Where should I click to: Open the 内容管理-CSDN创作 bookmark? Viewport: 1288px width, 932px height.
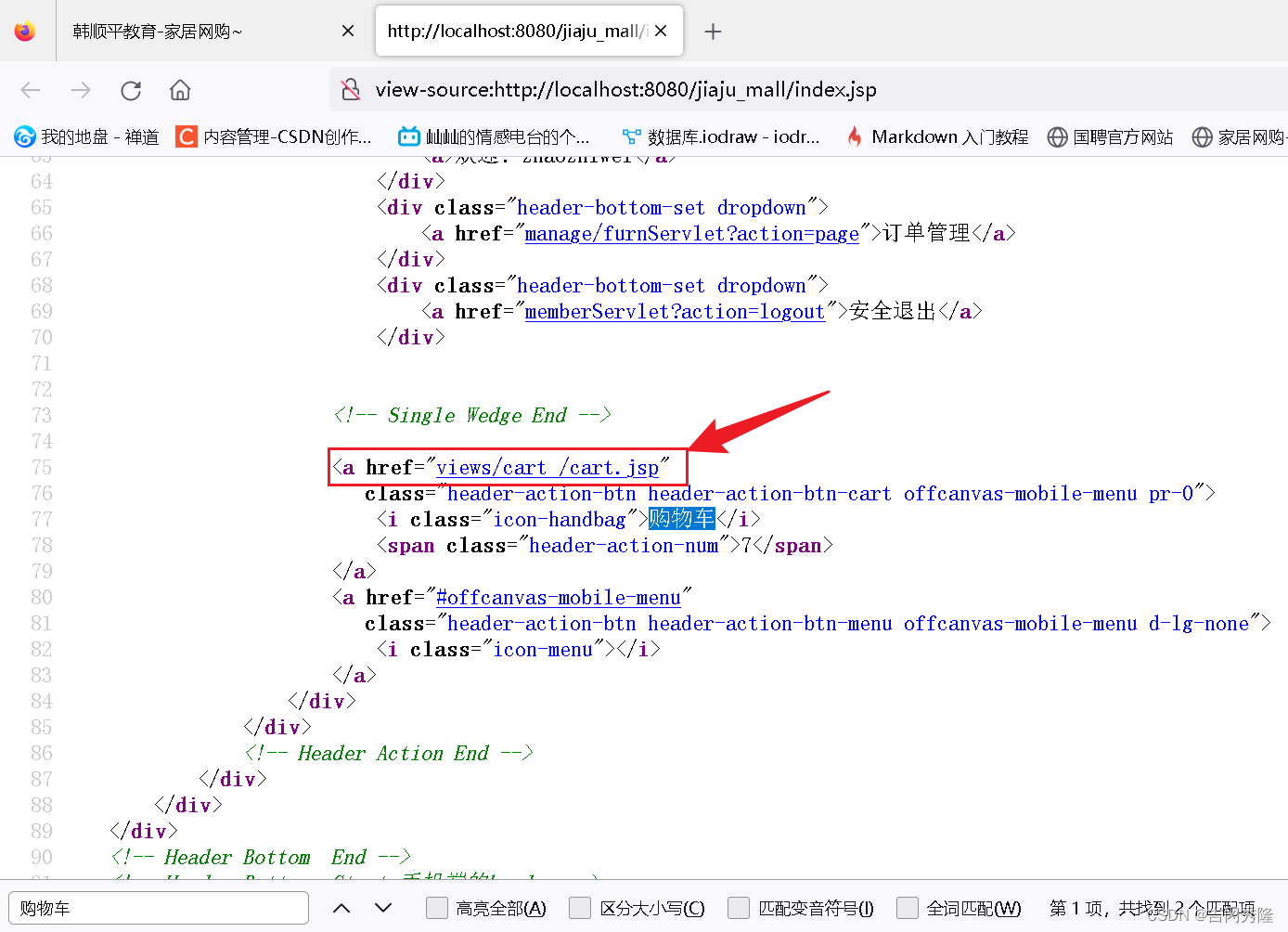pyautogui.click(x=275, y=137)
